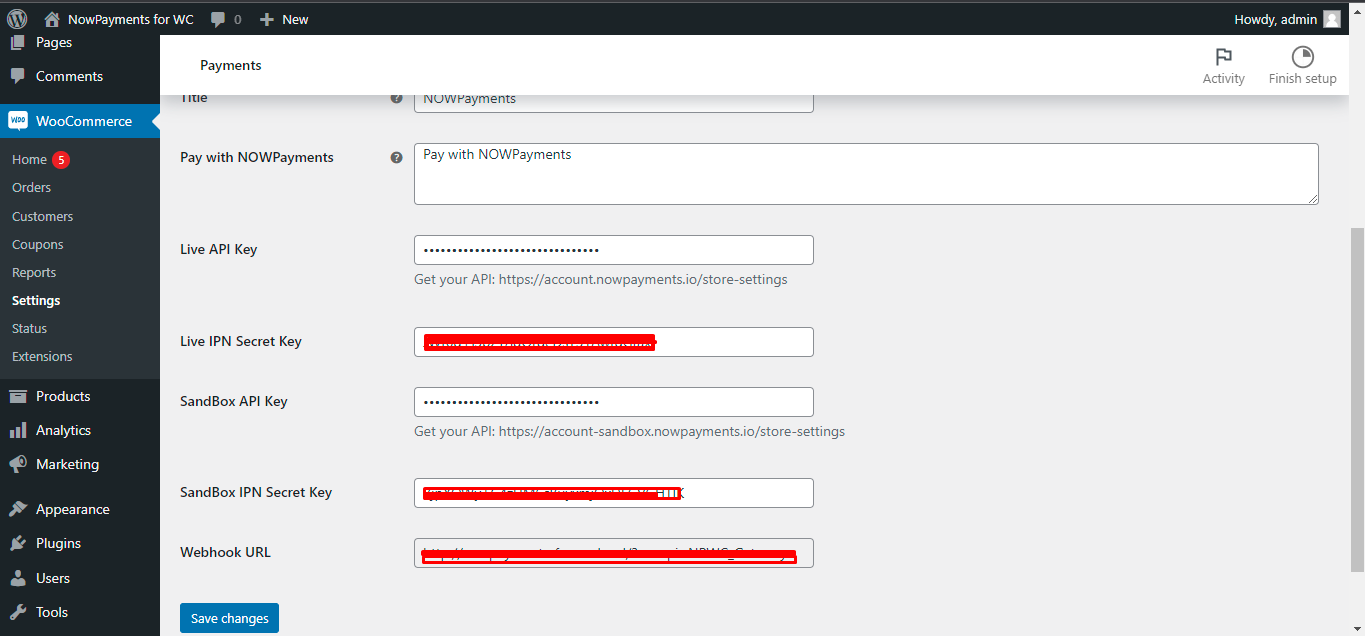The height and width of the screenshot is (636, 1365).
Task: Click the SandBox API Key label
Action: [234, 401]
